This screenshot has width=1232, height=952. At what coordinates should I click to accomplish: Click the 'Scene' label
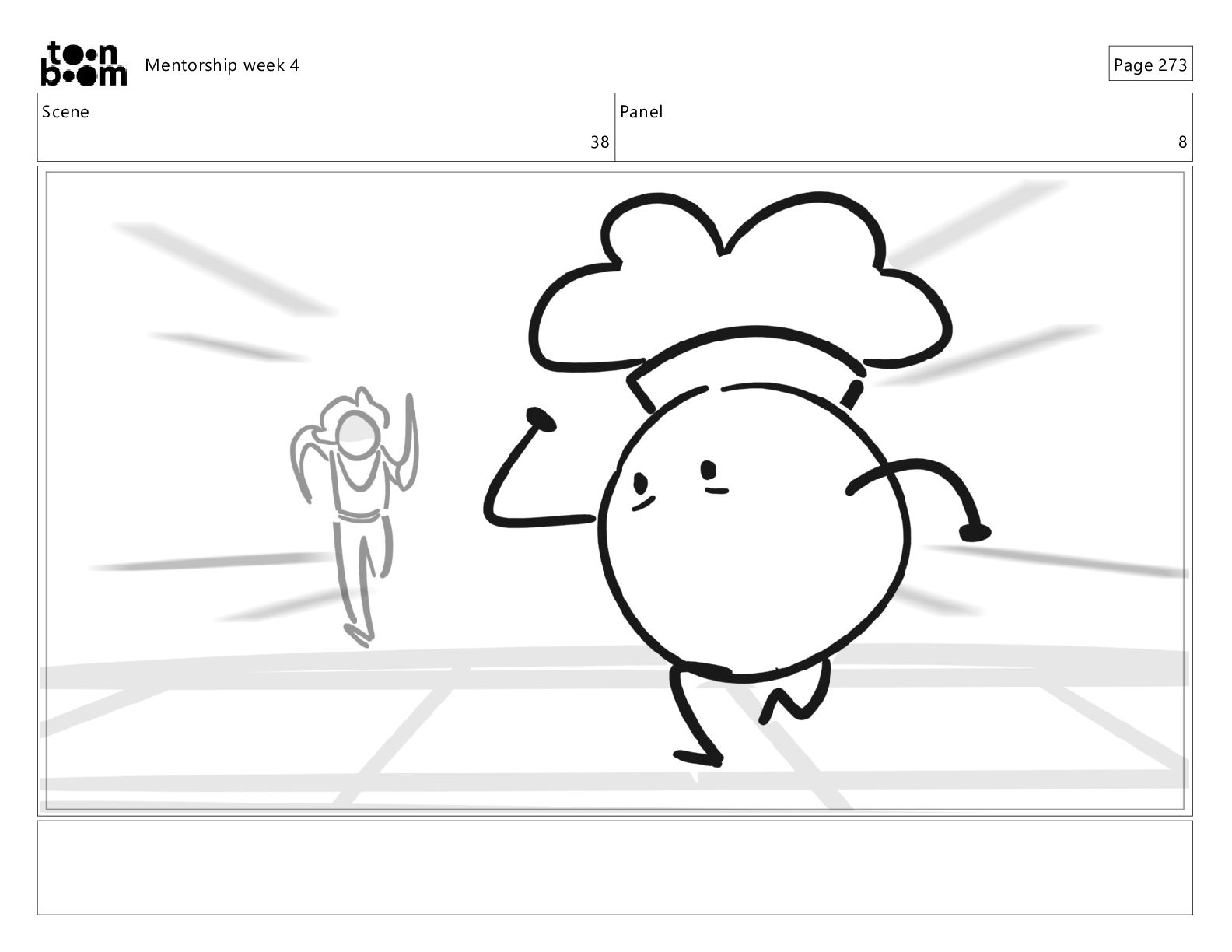[65, 112]
